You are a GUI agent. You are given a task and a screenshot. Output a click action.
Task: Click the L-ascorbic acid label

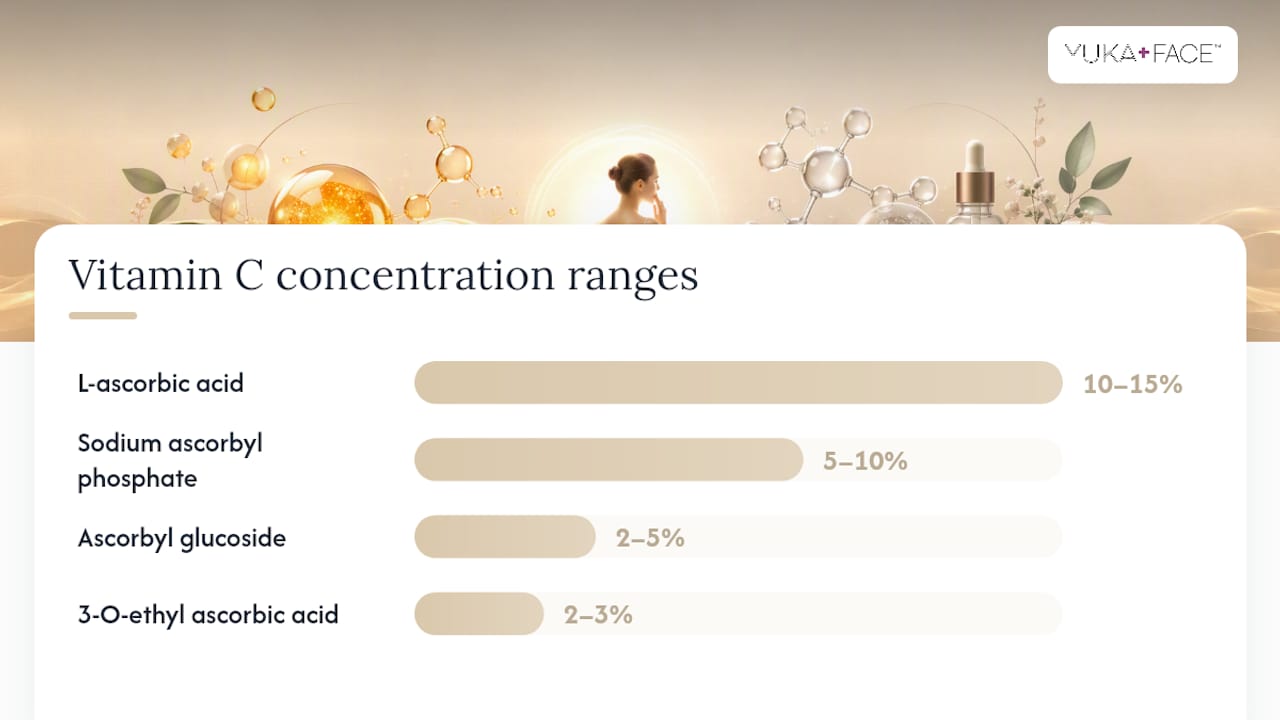tap(161, 383)
